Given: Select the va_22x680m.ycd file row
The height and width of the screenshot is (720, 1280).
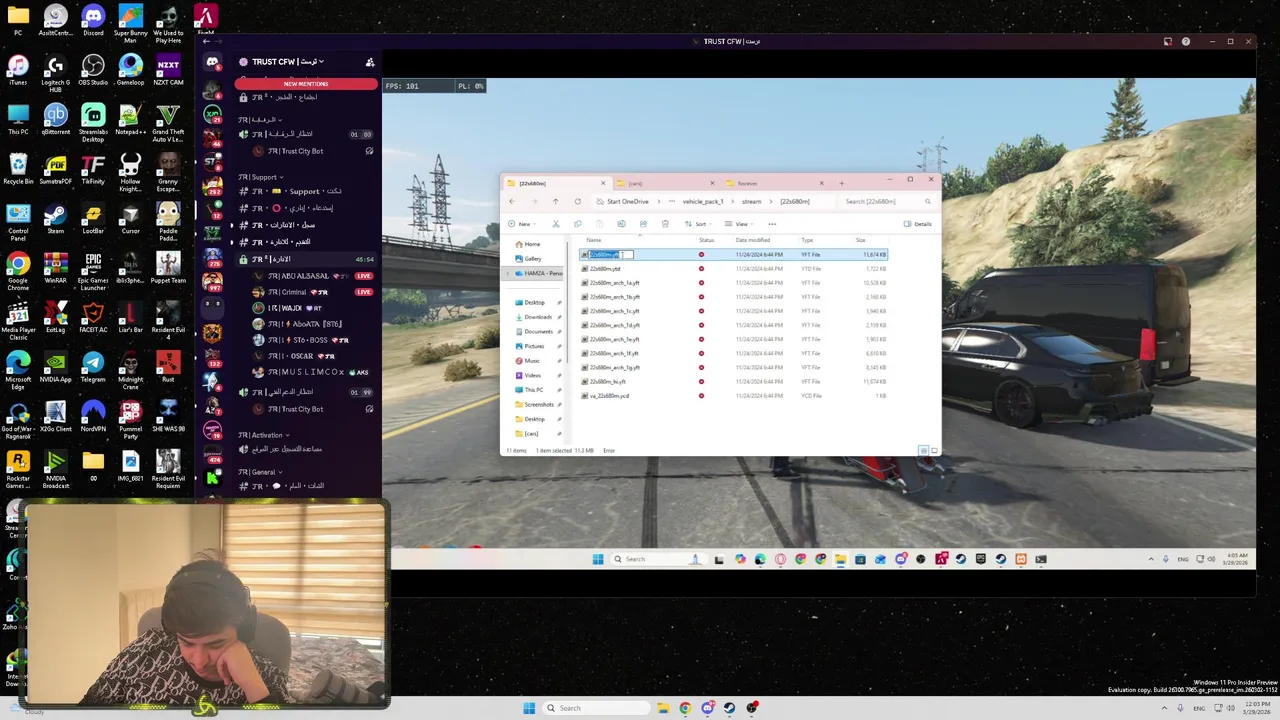Looking at the screenshot, I should [x=733, y=396].
